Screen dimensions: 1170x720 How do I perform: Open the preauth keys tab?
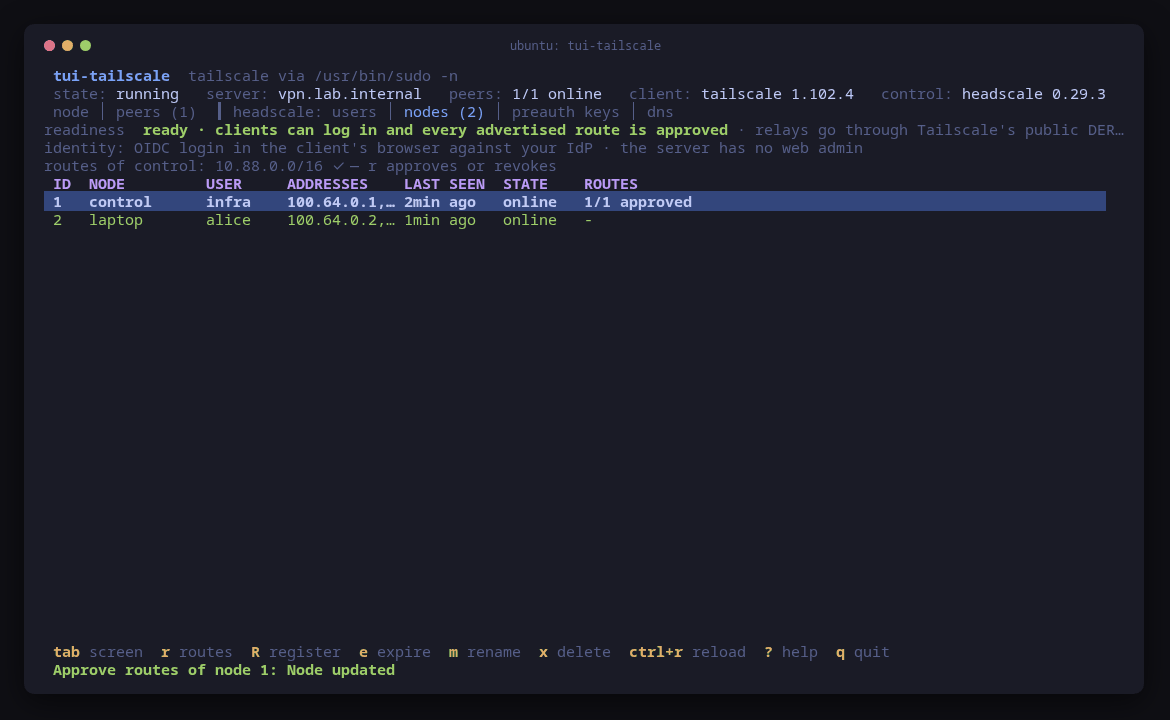565,112
